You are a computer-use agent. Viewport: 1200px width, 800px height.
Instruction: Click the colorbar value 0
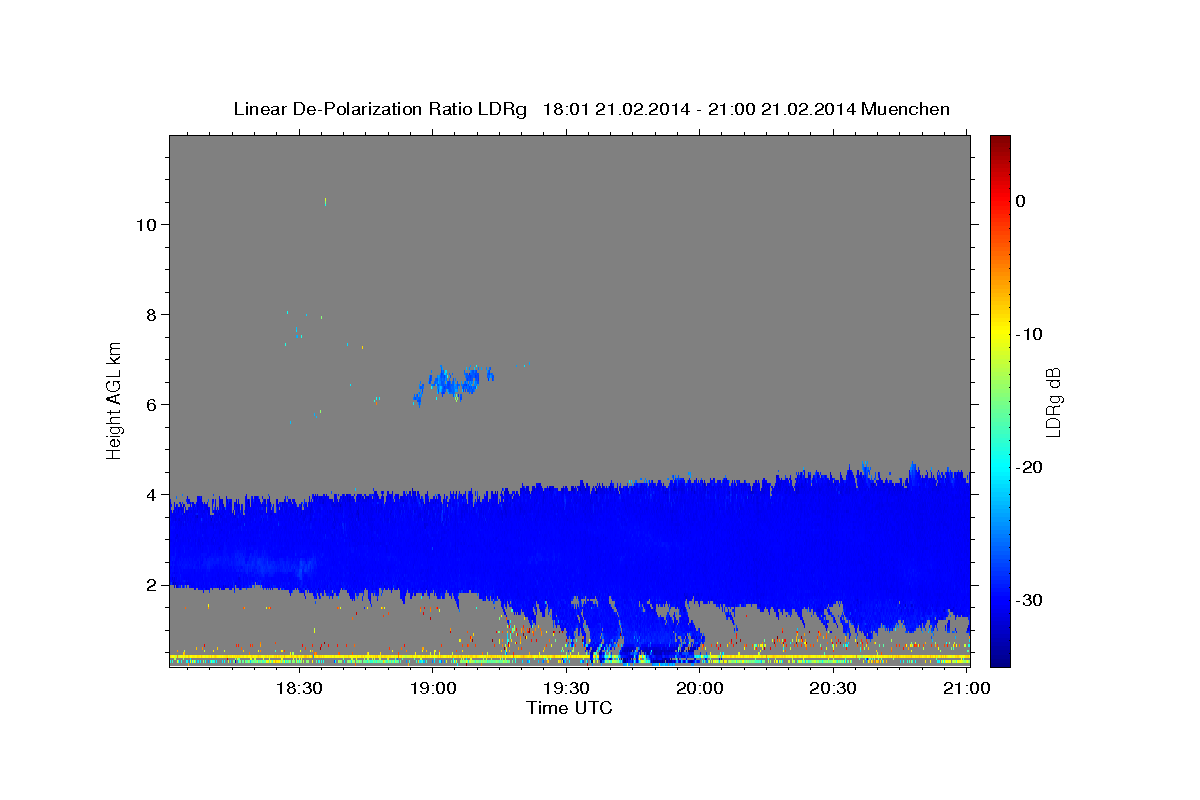1021,201
